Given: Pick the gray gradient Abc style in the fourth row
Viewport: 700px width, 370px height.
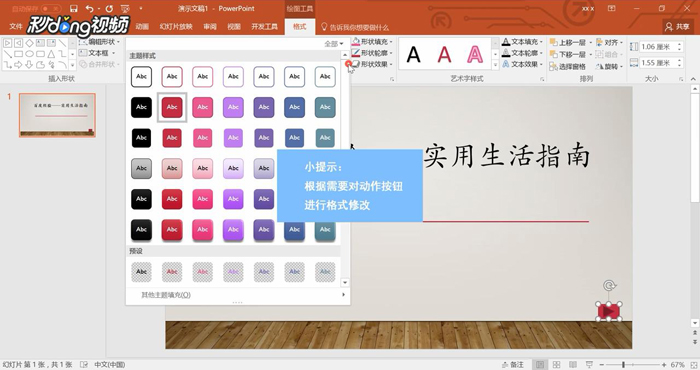Looking at the screenshot, I should 142,168.
